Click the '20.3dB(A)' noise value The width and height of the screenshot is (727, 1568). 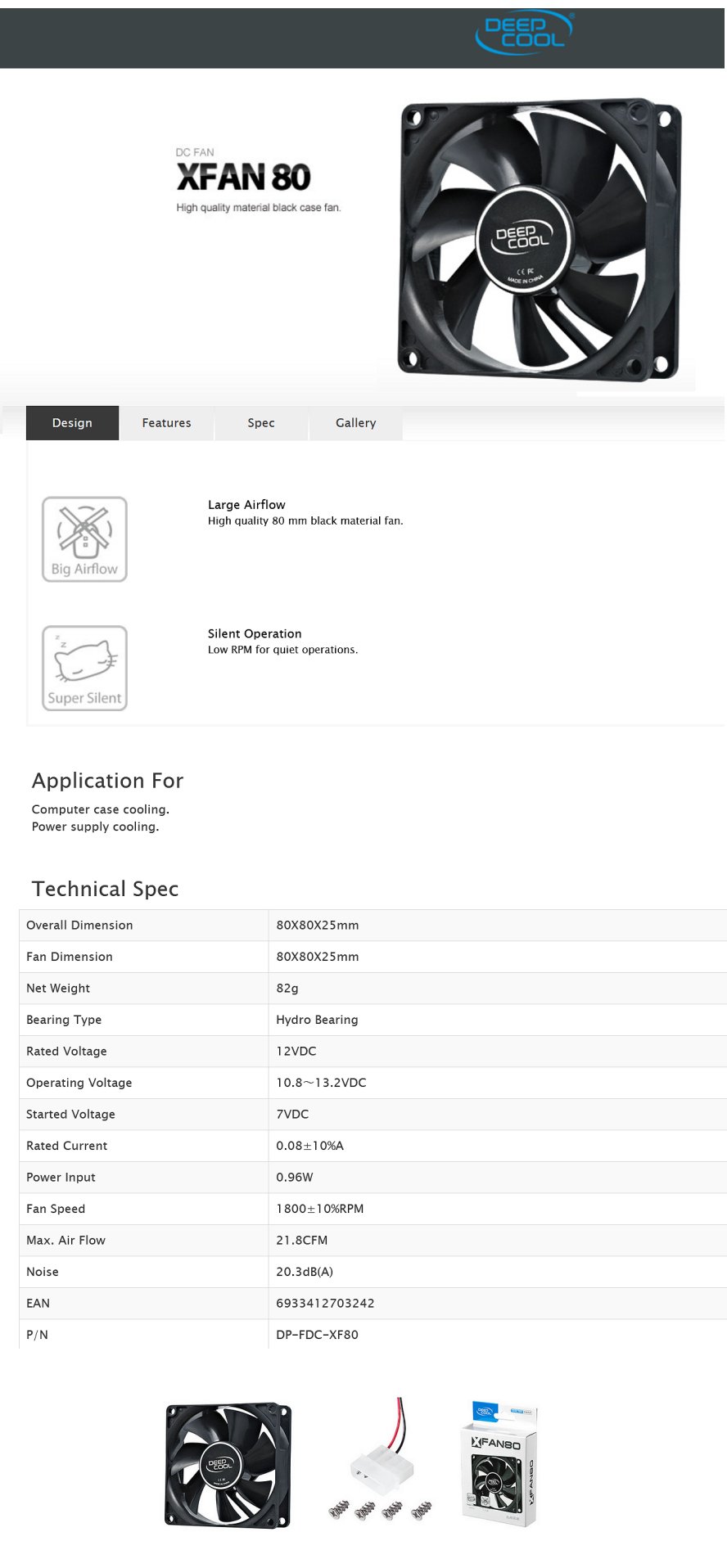[305, 1272]
